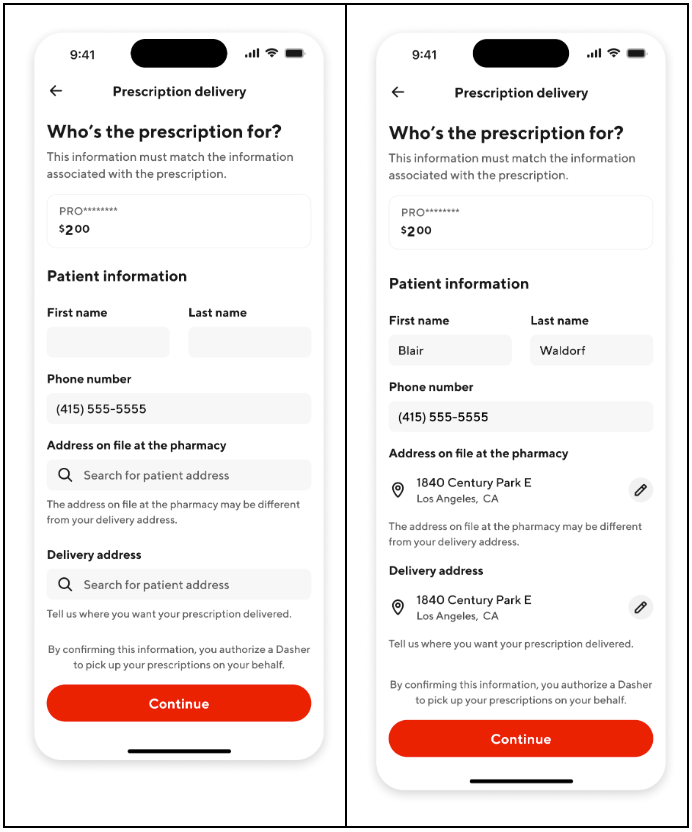Open the PRO prescription card on left screen
692x832 pixels.
click(x=179, y=221)
